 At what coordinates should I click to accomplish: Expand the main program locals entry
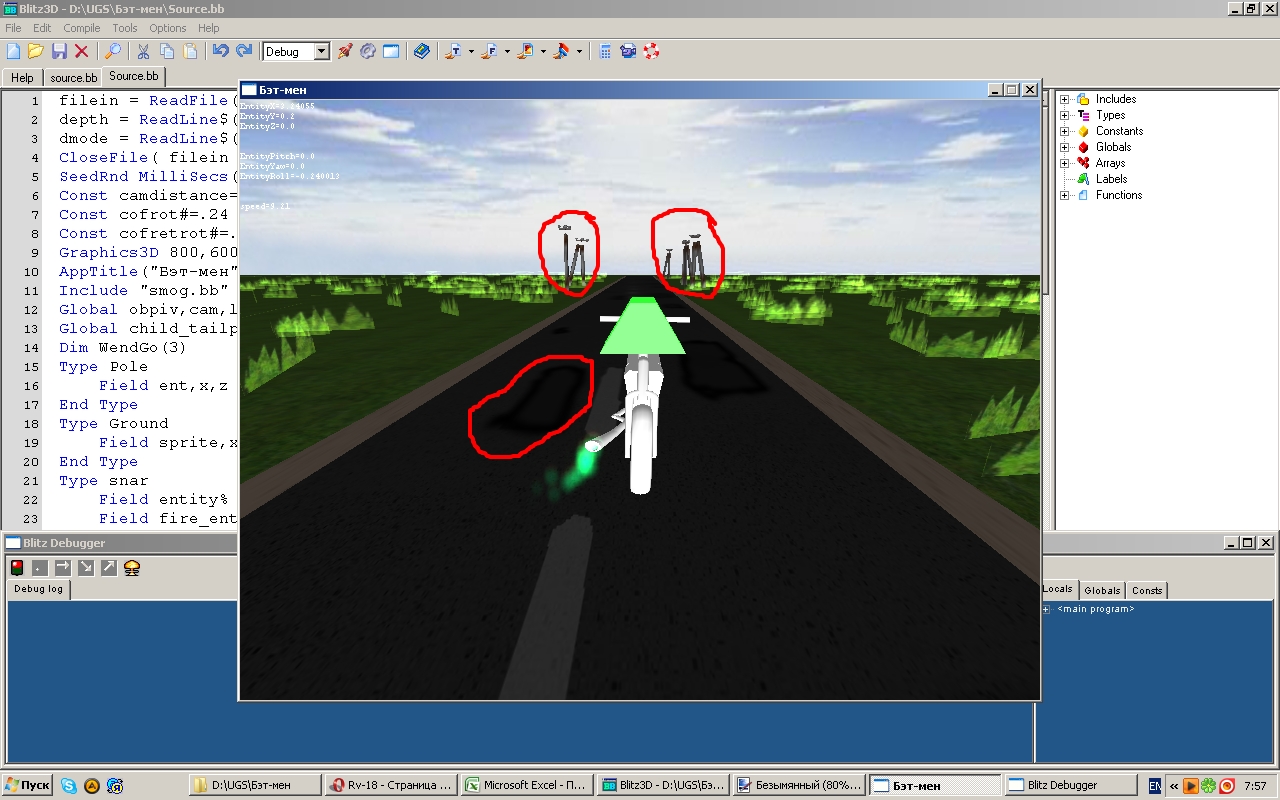1046,609
